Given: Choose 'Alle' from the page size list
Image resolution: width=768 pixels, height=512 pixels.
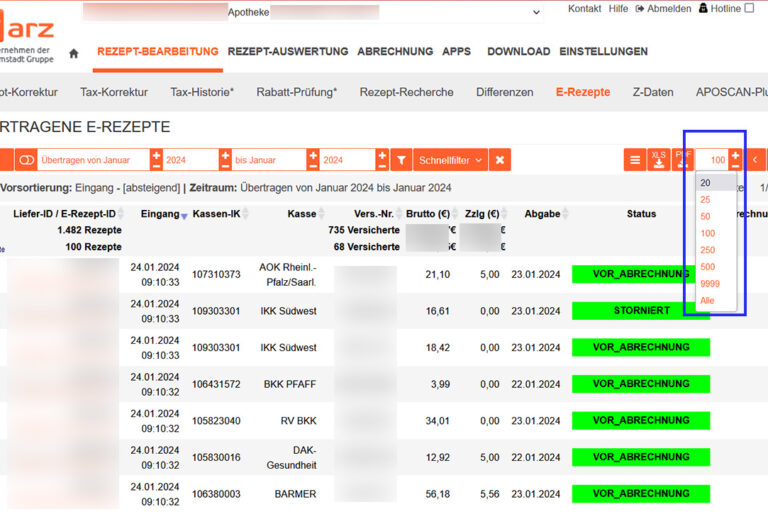Looking at the screenshot, I should (707, 300).
